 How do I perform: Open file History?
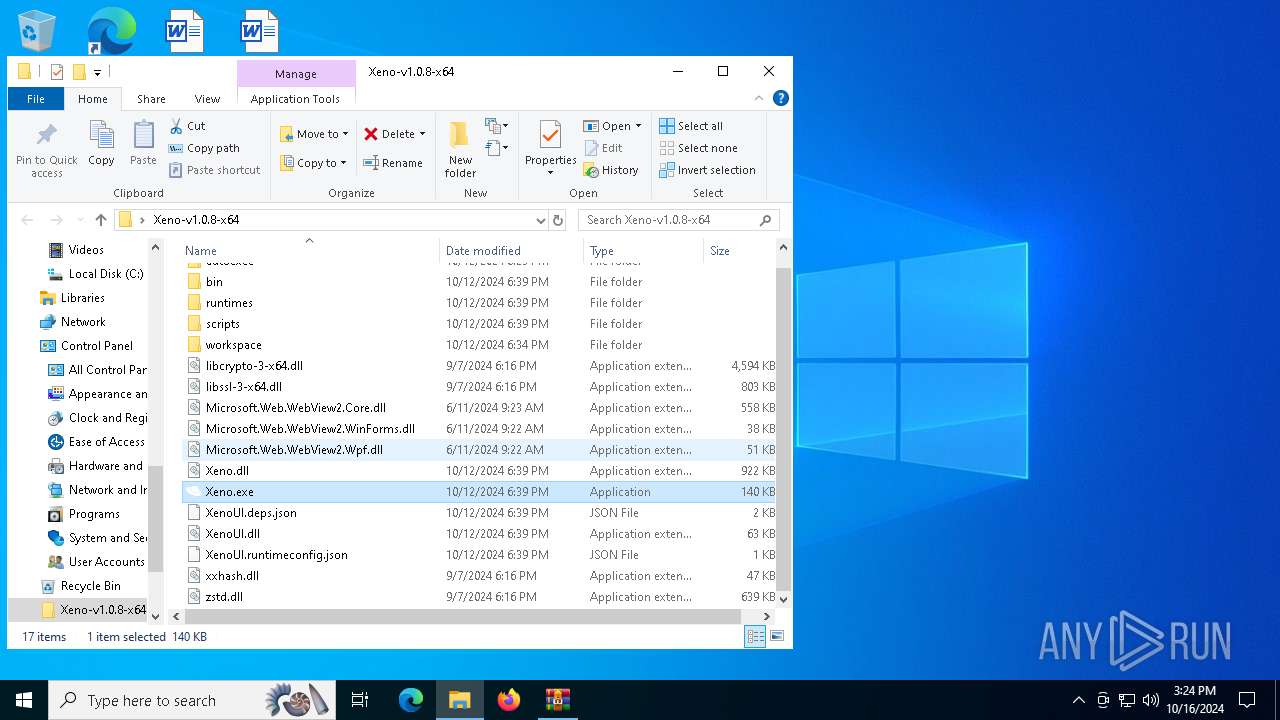pos(611,170)
